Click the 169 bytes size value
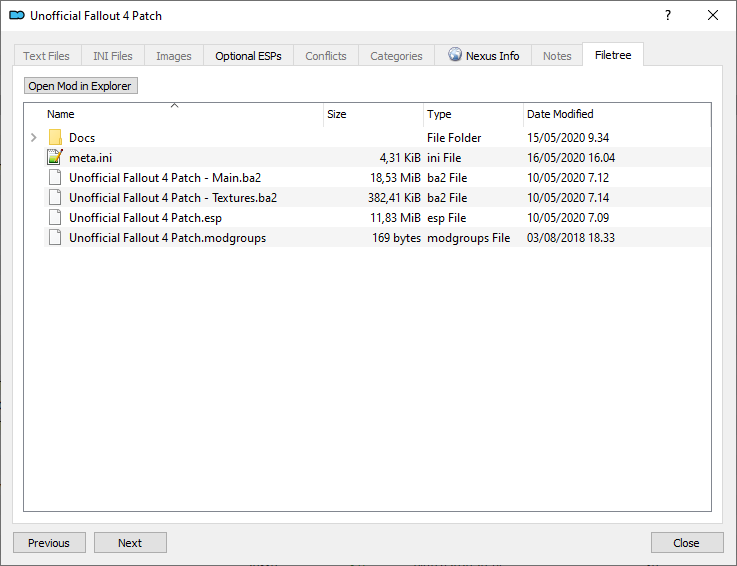Screen dimensions: 737x566 pyautogui.click(x=396, y=238)
